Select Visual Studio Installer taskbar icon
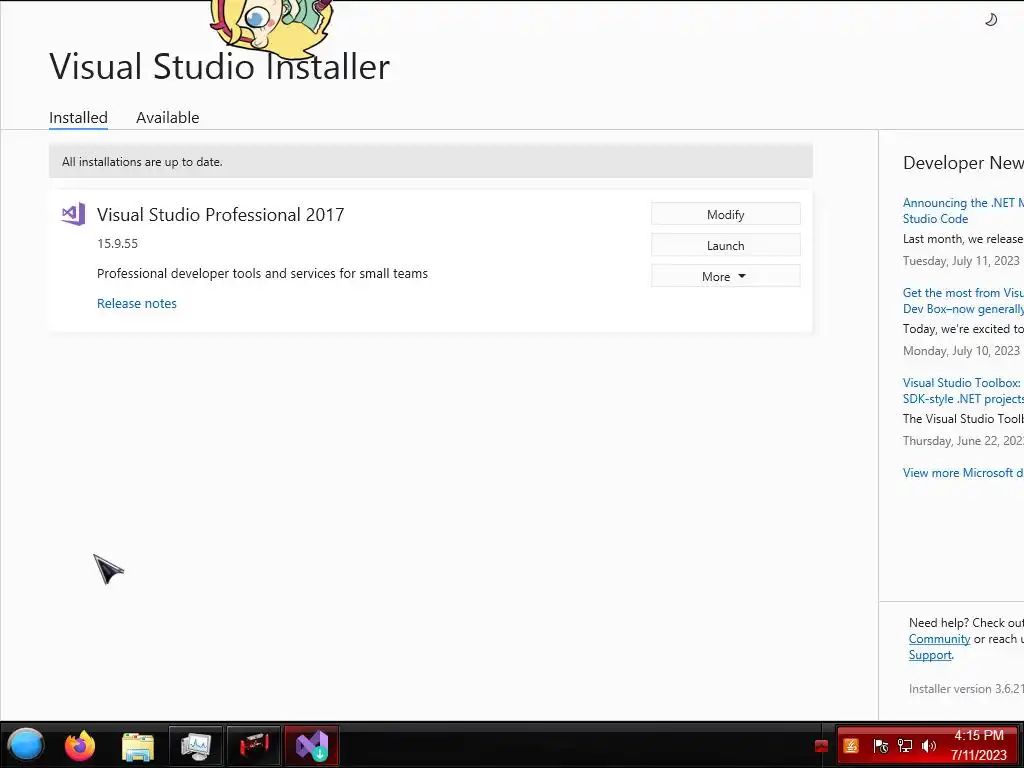 click(x=312, y=746)
